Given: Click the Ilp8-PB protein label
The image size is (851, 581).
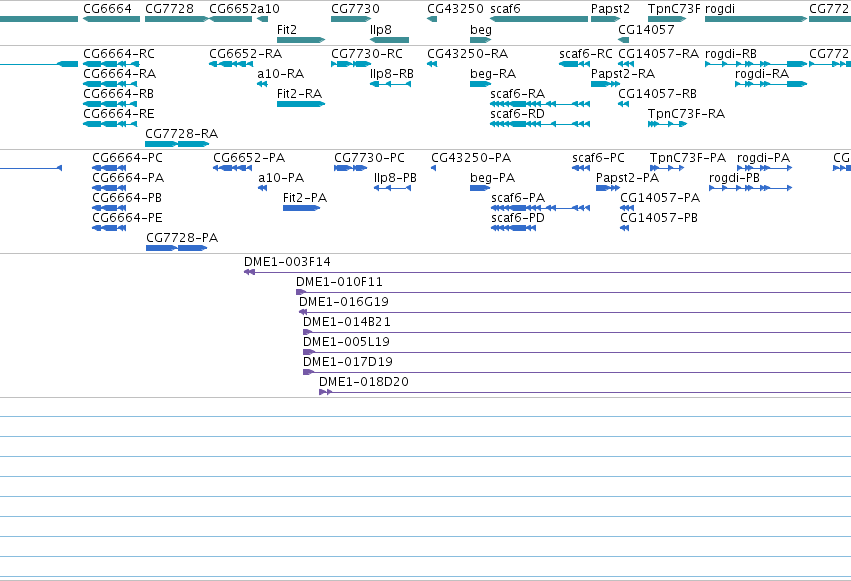Looking at the screenshot, I should (395, 177).
